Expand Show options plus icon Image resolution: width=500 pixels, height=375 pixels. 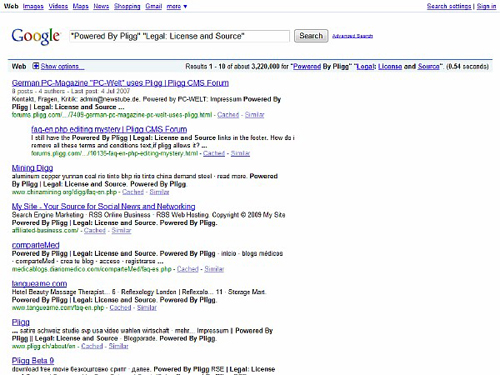coord(36,66)
